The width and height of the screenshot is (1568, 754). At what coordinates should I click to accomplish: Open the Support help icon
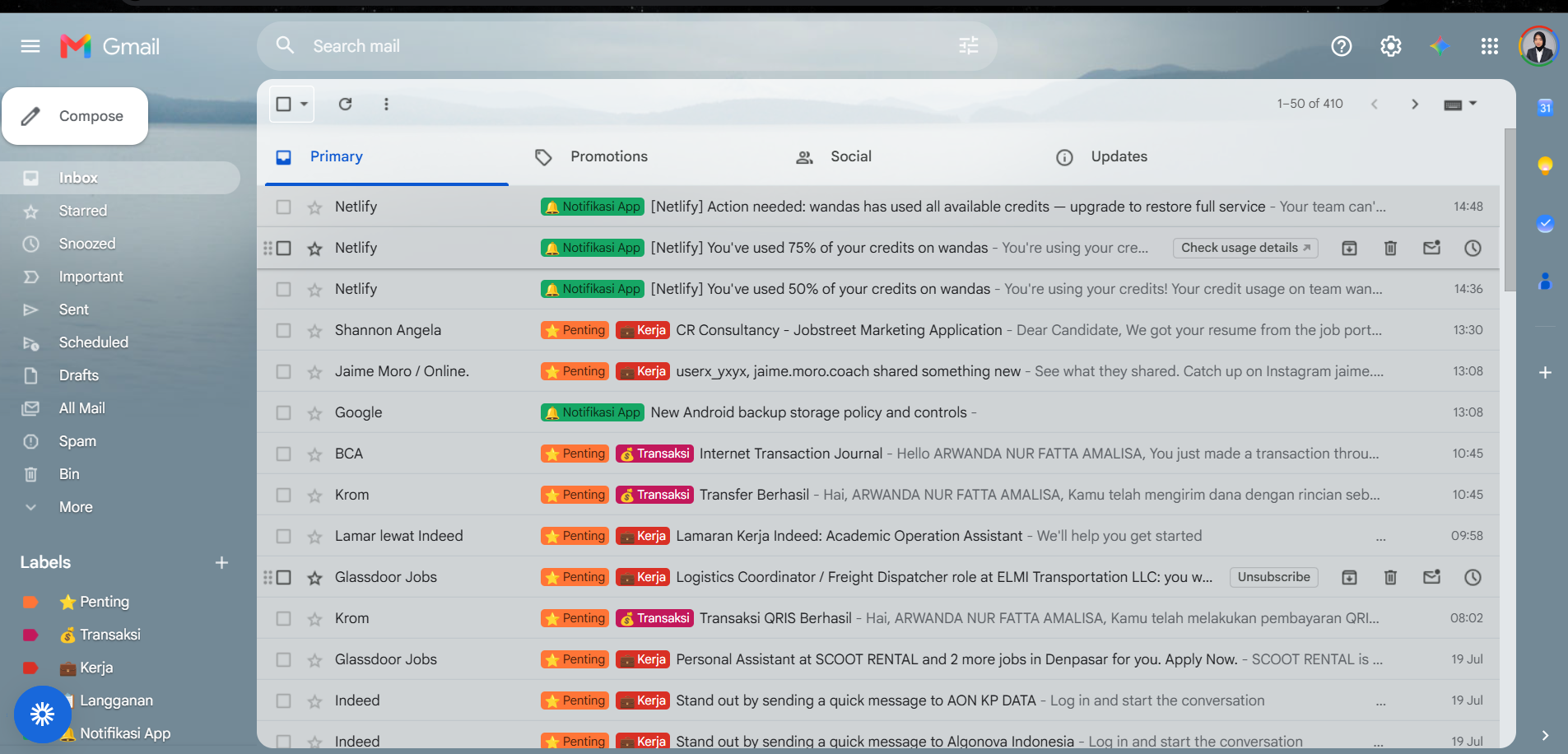pos(1342,46)
